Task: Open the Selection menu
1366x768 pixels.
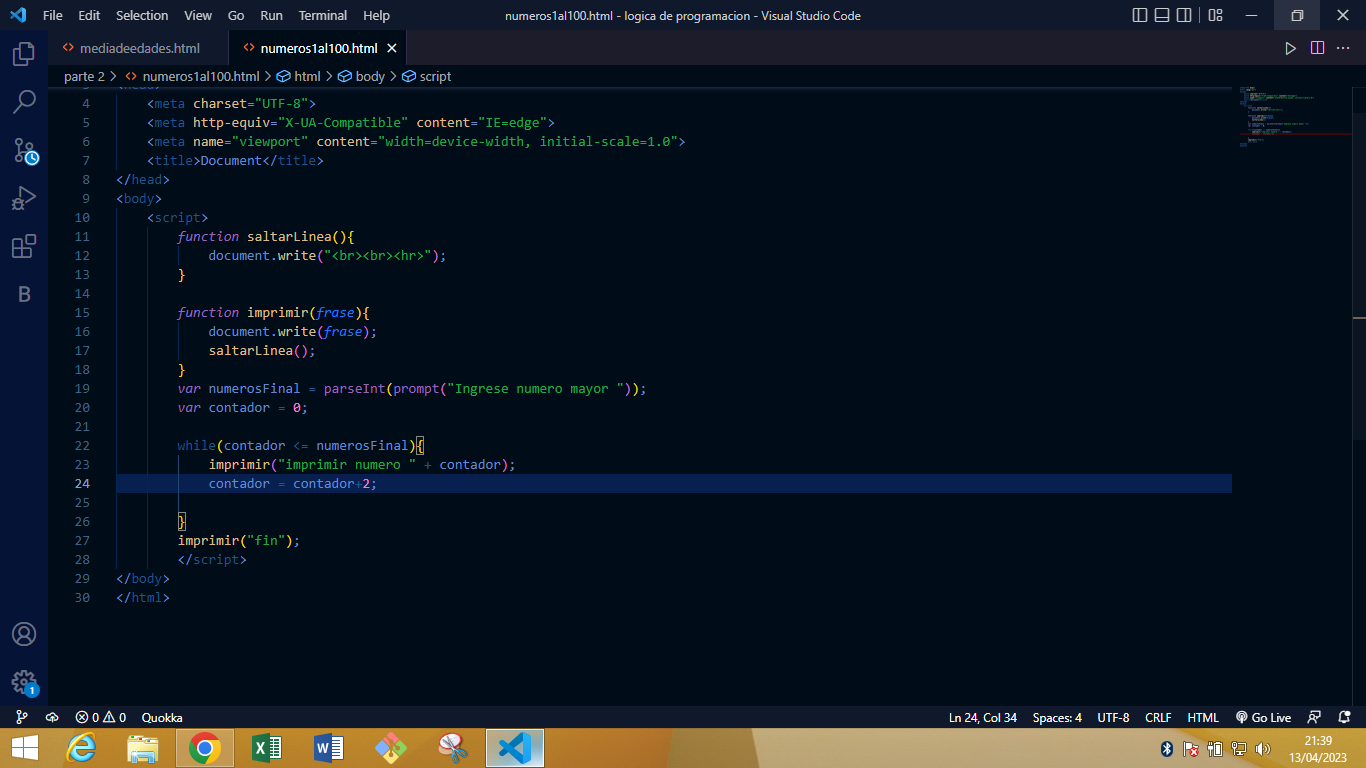Action: click(x=142, y=15)
